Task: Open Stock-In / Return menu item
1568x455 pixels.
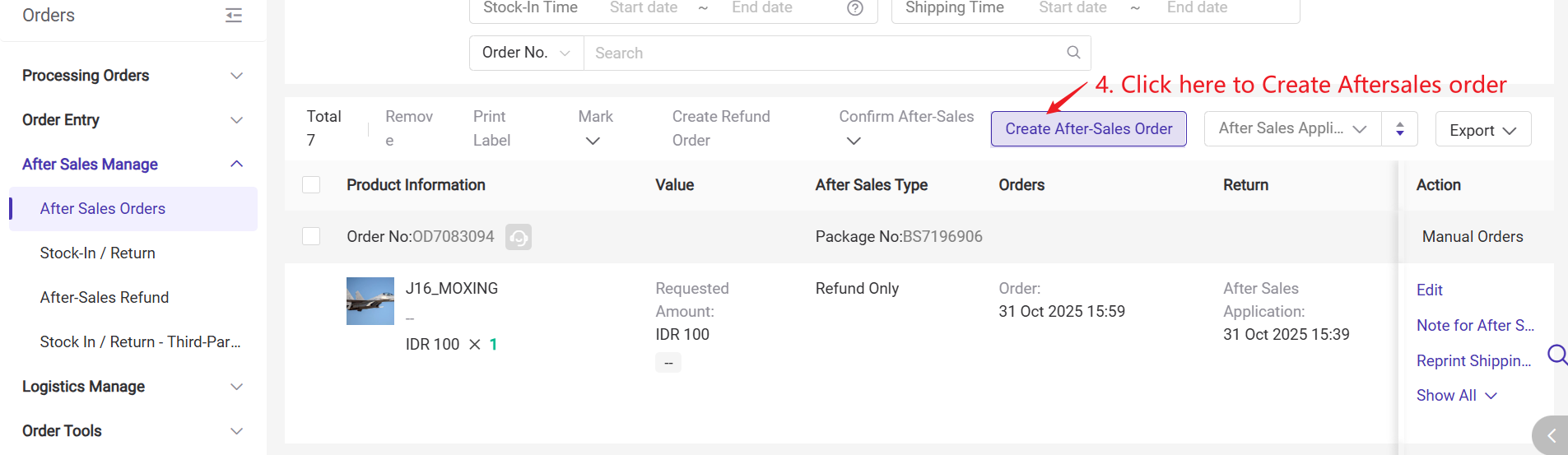Action: coord(98,253)
